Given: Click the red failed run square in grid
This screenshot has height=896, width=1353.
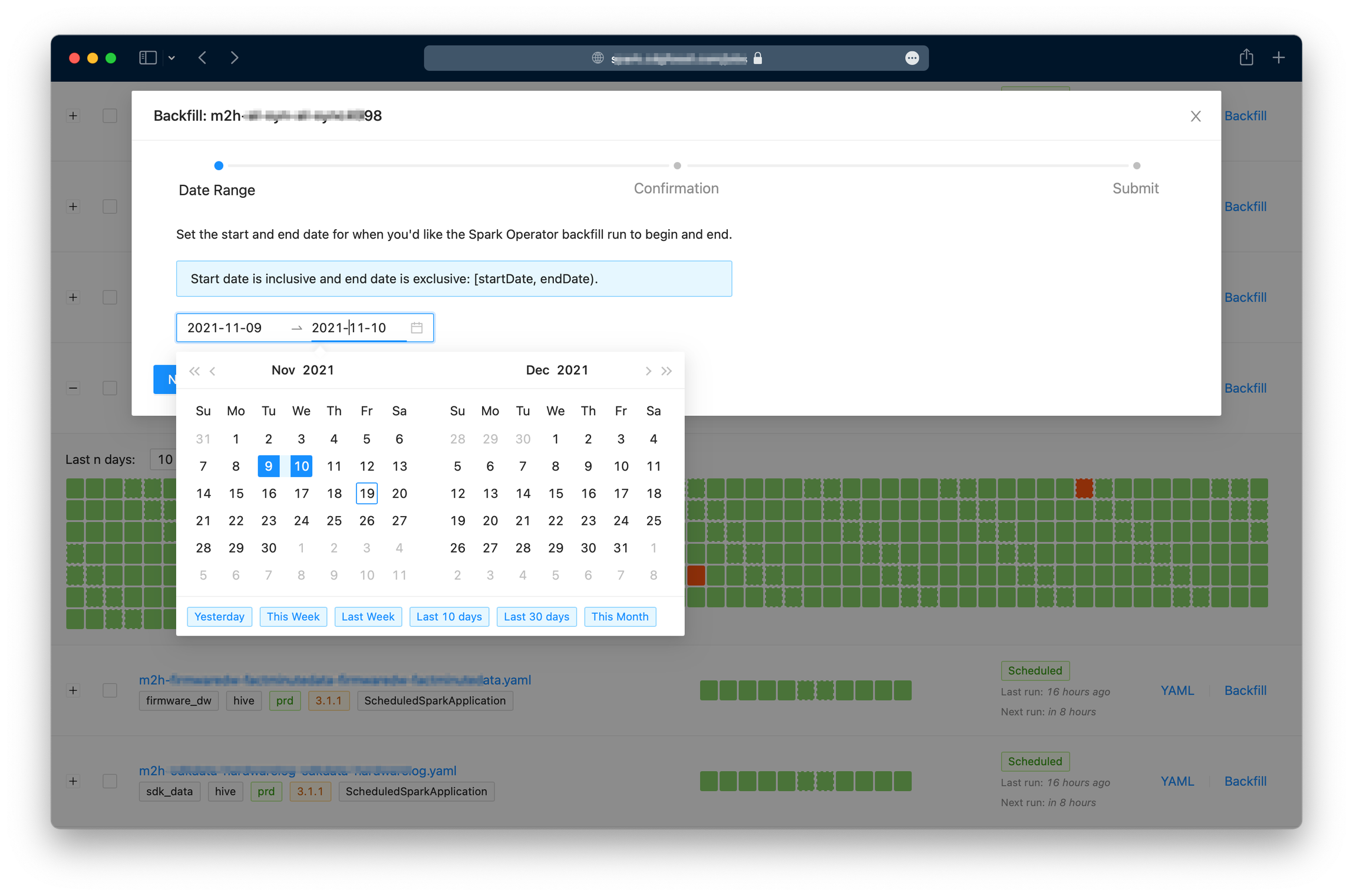Looking at the screenshot, I should click(1084, 488).
